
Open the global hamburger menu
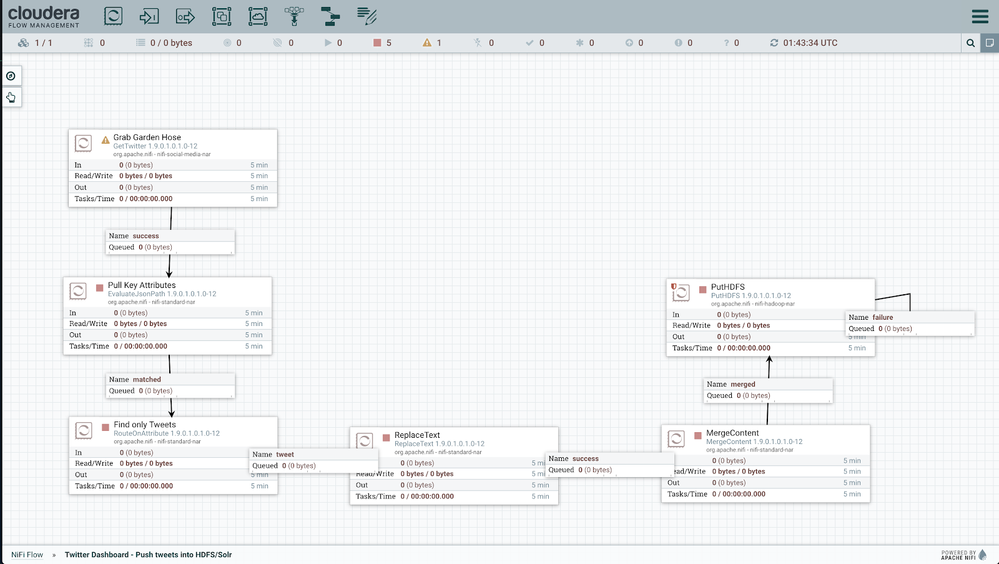pos(980,16)
